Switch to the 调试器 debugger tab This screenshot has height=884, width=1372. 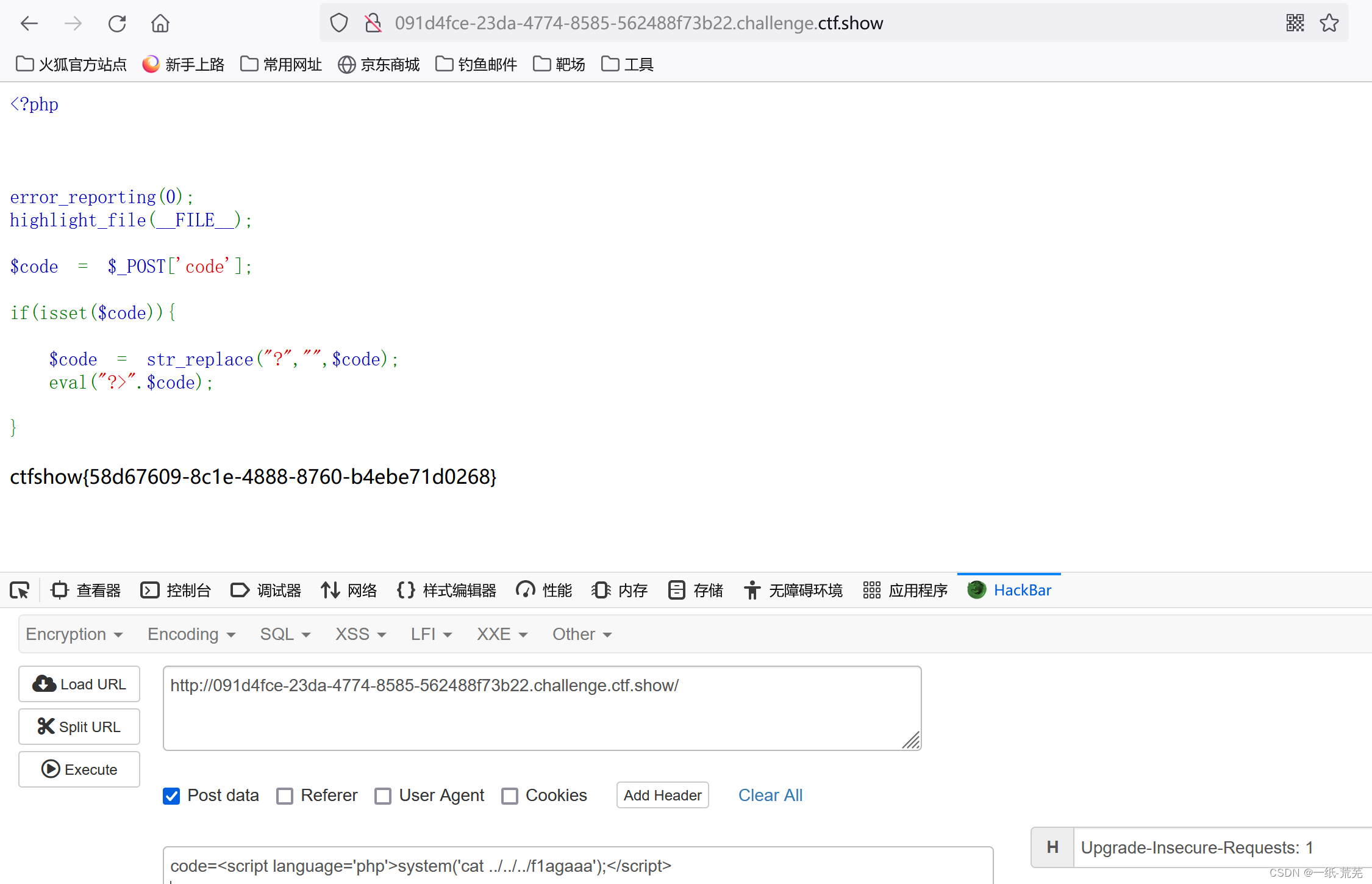[266, 591]
